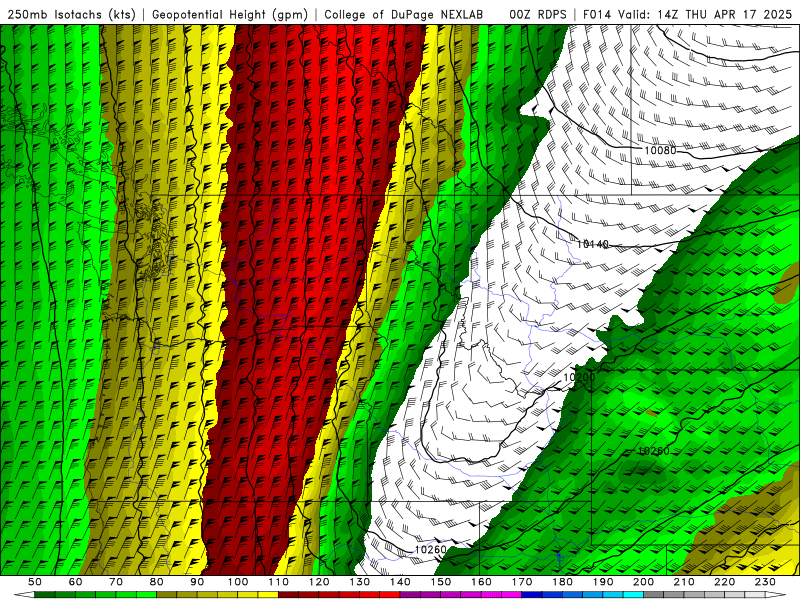Click the brightest magenta swatch ending at 170

pos(511,595)
